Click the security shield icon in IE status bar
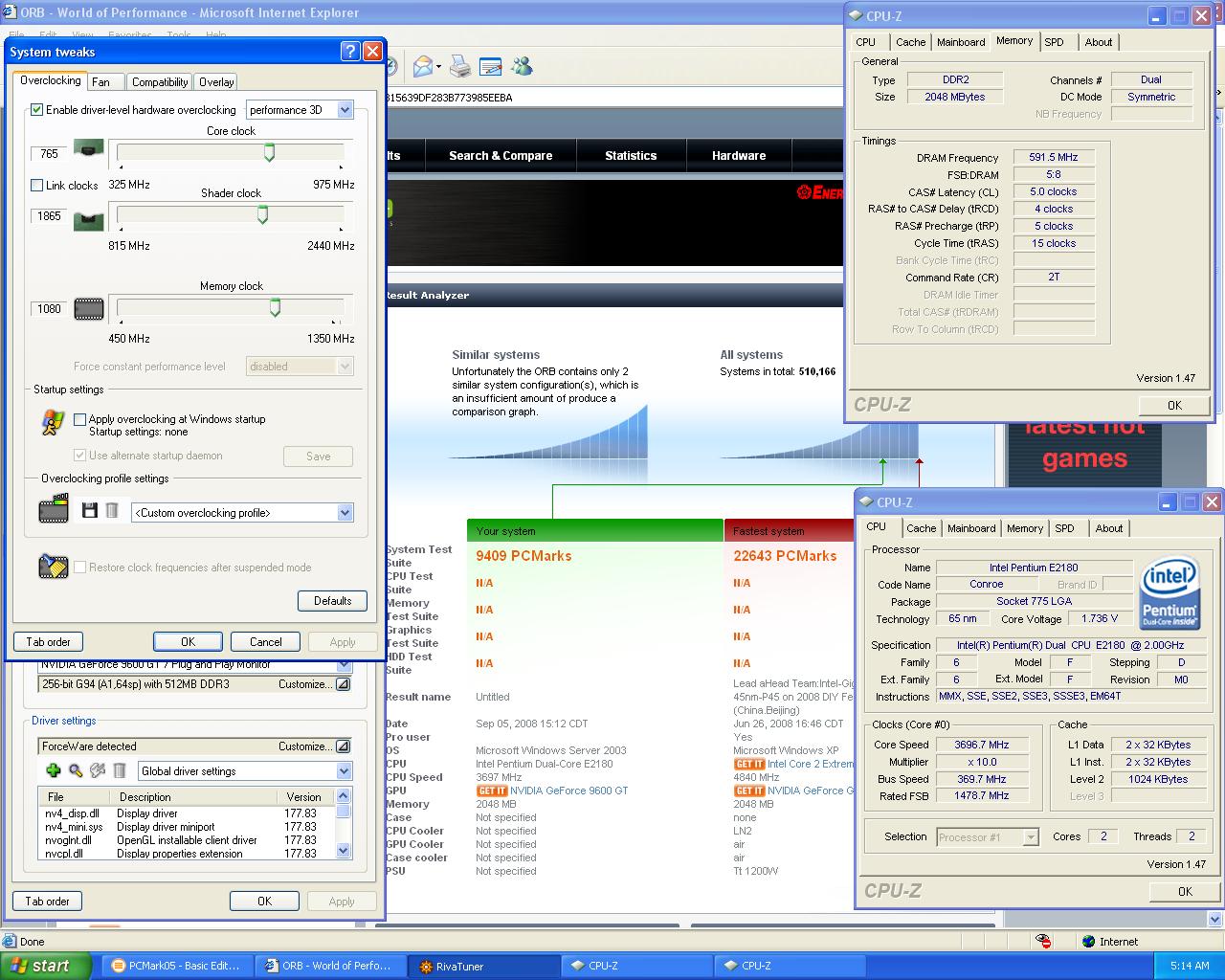Image resolution: width=1225 pixels, height=980 pixels. click(x=1043, y=942)
